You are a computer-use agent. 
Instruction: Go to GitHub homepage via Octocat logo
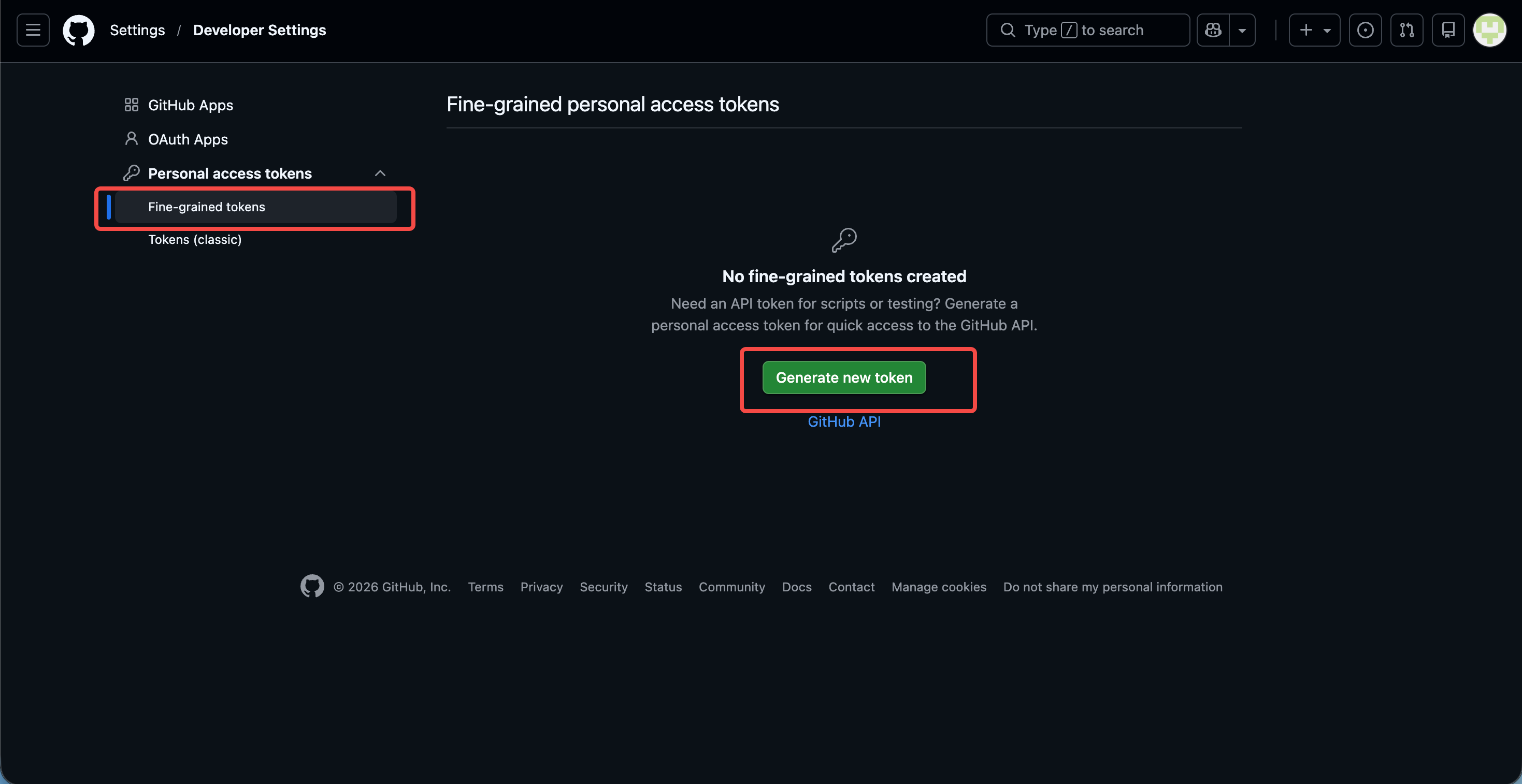point(79,30)
